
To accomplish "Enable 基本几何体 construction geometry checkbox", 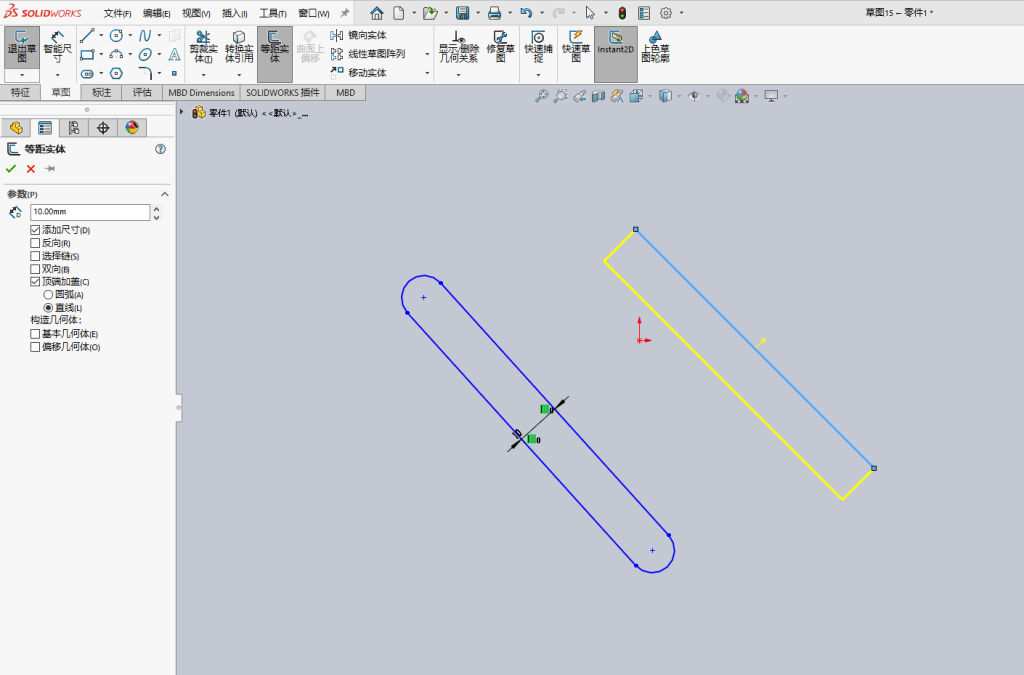I will tap(35, 334).
